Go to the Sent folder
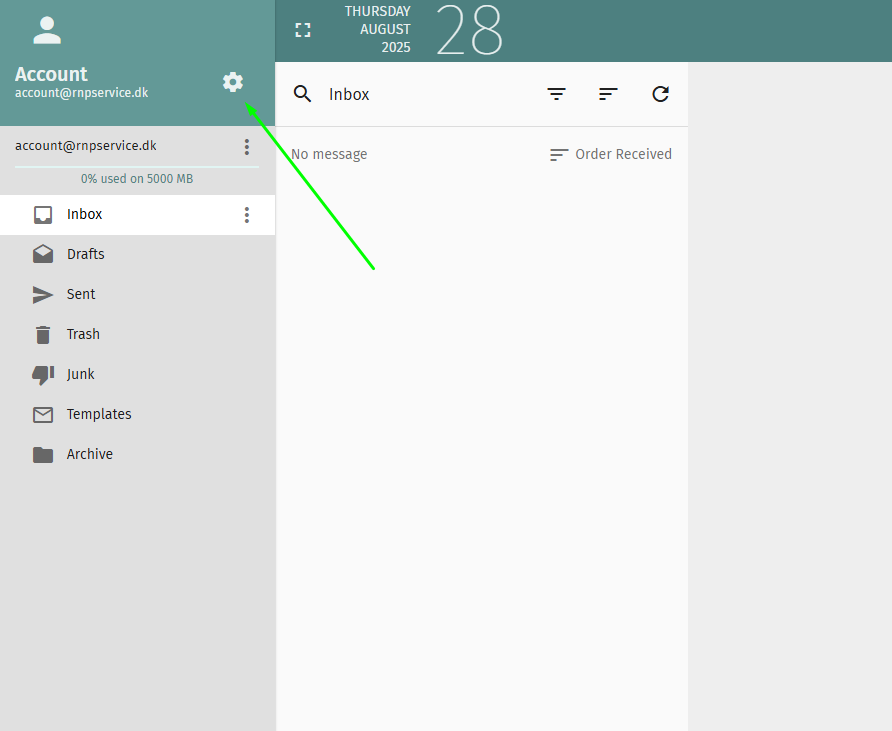 81,294
